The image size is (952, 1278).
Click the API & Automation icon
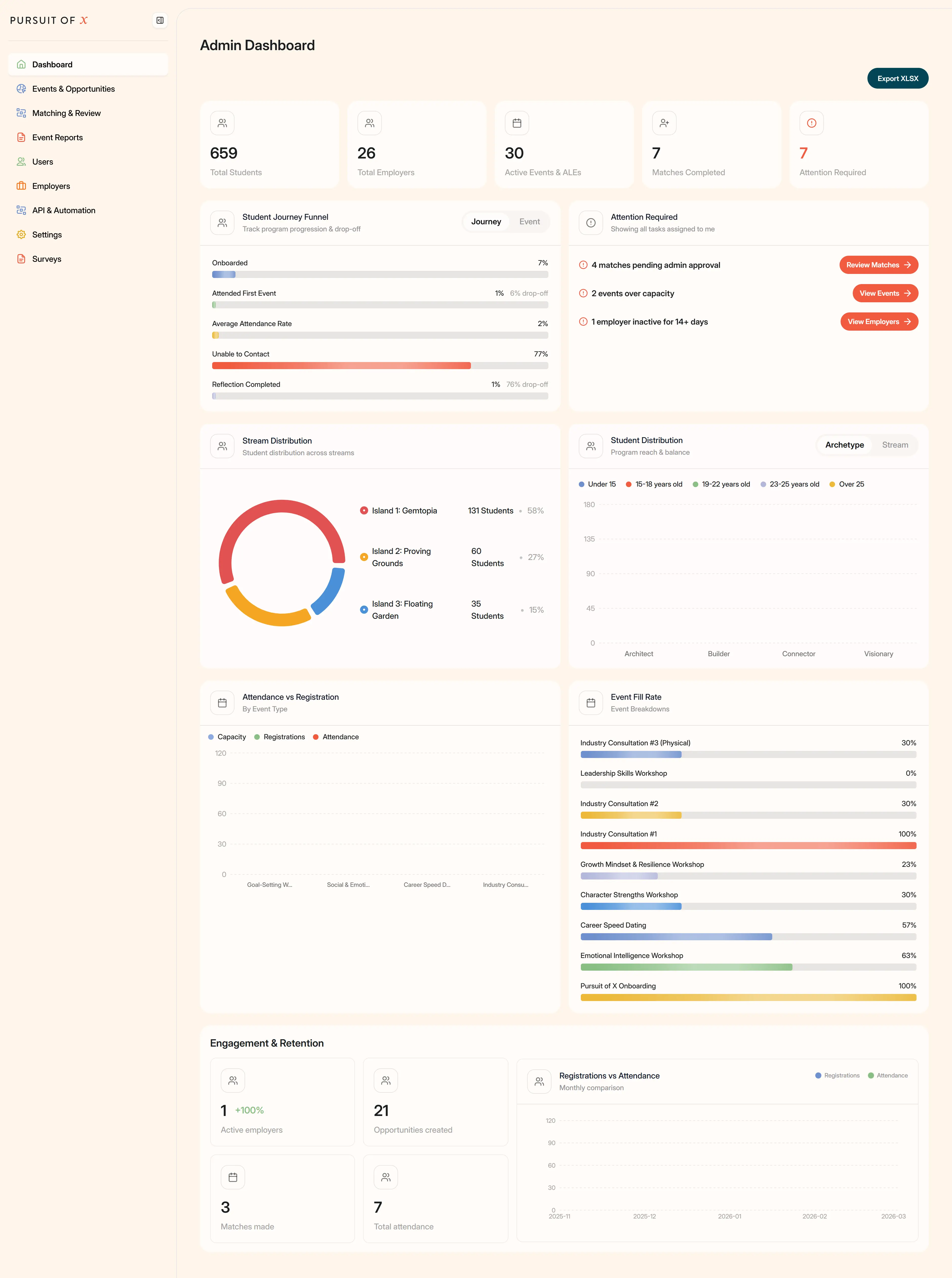[21, 210]
